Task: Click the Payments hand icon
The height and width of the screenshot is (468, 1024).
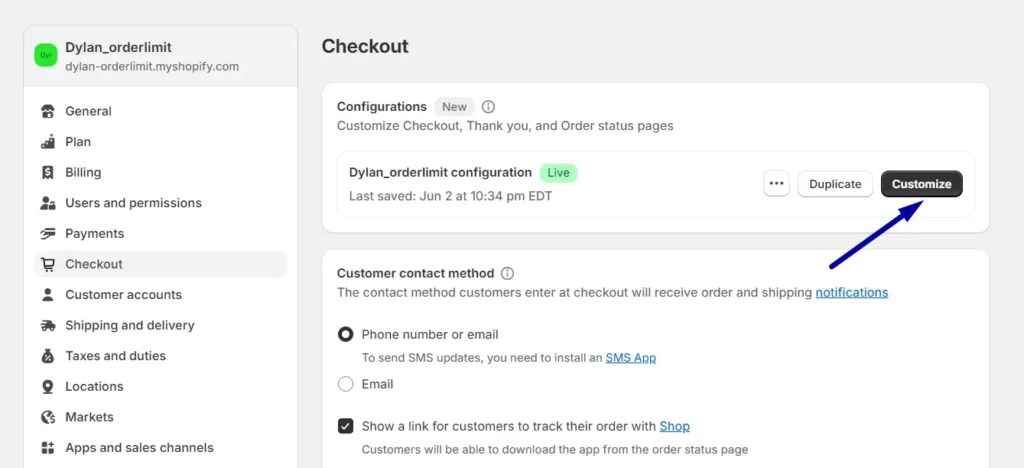Action: [48, 234]
